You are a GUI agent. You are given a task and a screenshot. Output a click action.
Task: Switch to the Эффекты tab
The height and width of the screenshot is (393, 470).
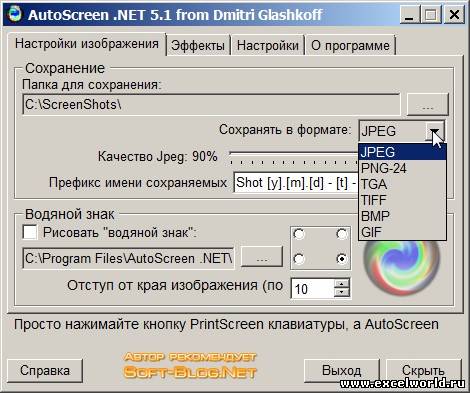click(198, 45)
